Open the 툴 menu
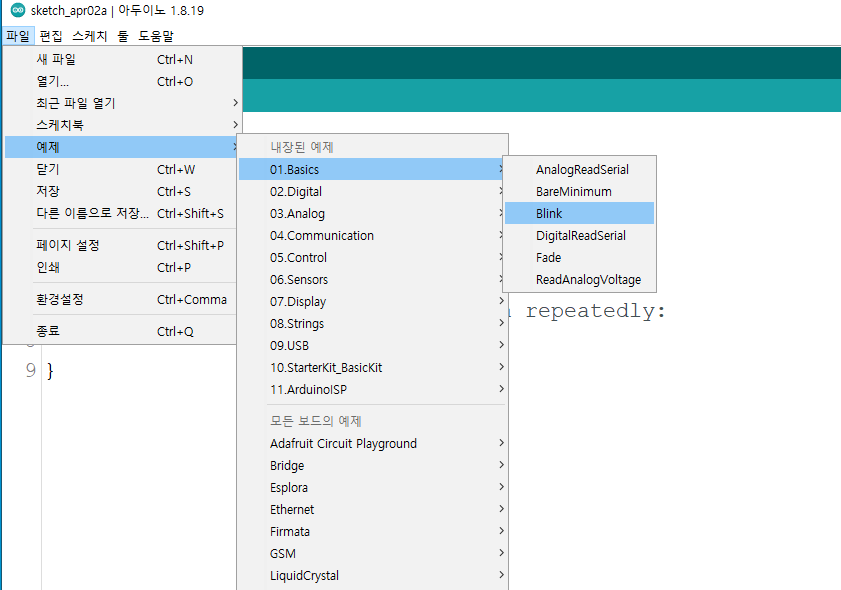The height and width of the screenshot is (590, 841). [x=123, y=36]
